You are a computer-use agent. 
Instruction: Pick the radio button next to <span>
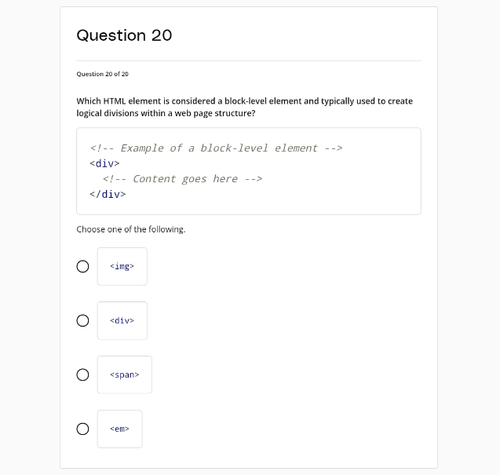pyautogui.click(x=83, y=375)
